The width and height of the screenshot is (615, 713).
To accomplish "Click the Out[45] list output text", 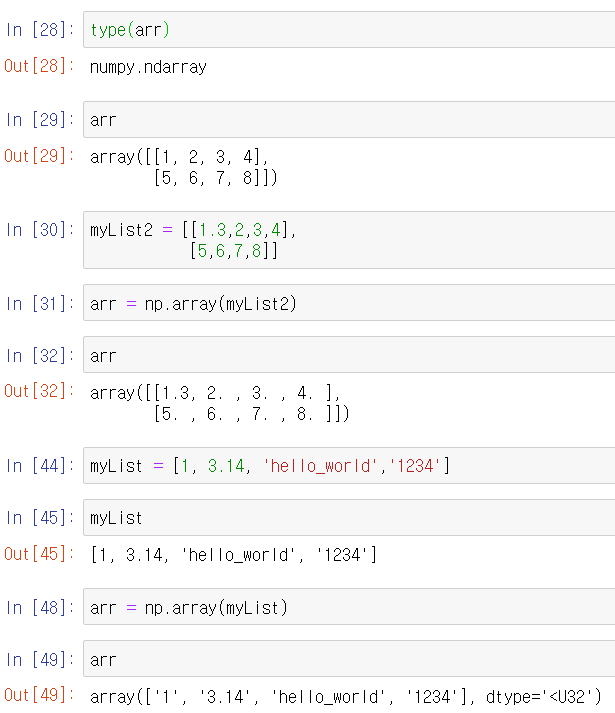I will coord(233,555).
